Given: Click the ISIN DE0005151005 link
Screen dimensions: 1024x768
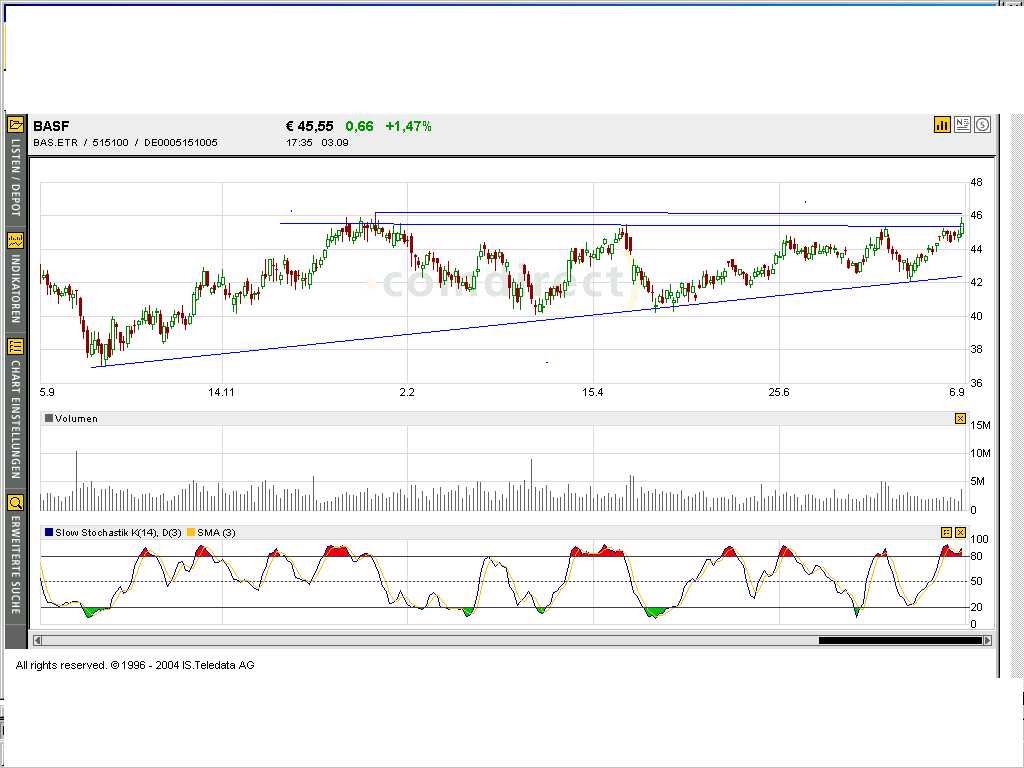Looking at the screenshot, I should (182, 142).
